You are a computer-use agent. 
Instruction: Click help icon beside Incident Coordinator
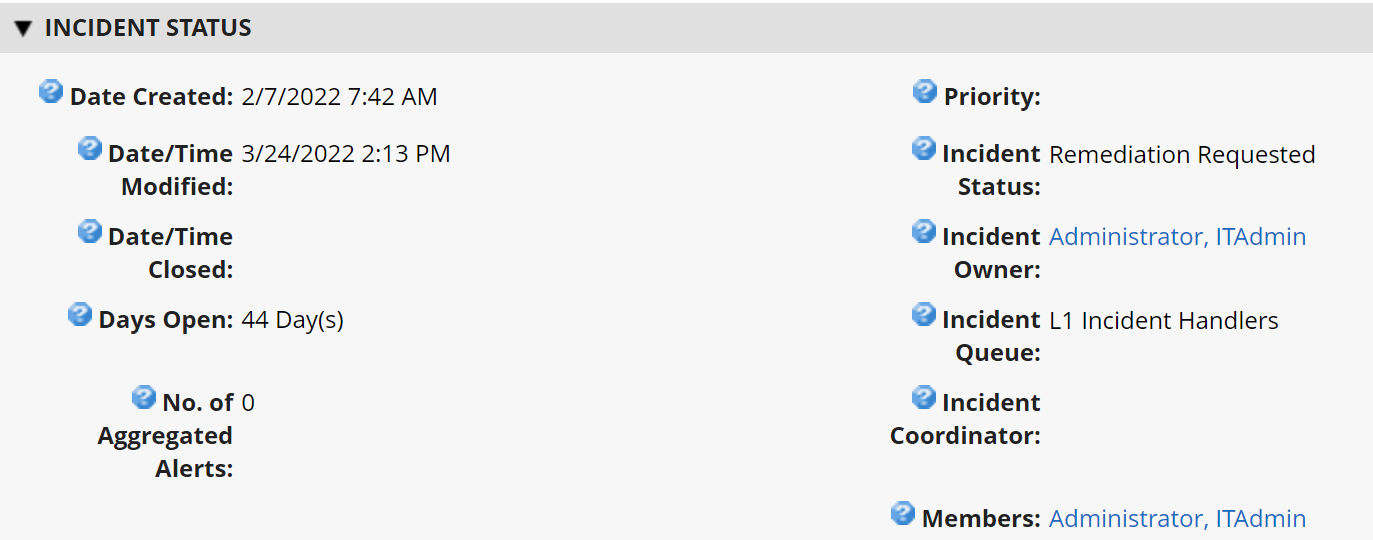tap(924, 398)
